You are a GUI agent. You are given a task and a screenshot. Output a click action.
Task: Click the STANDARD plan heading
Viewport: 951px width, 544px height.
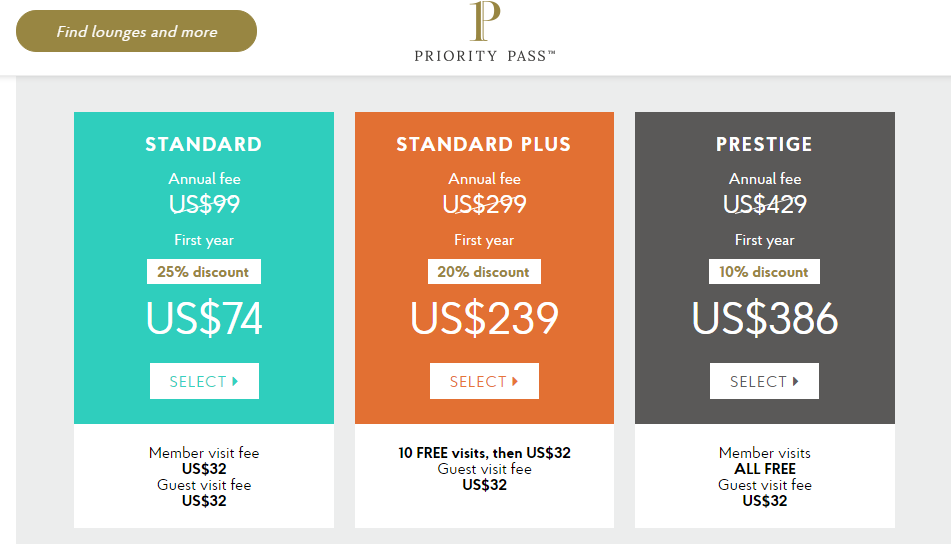coord(204,144)
